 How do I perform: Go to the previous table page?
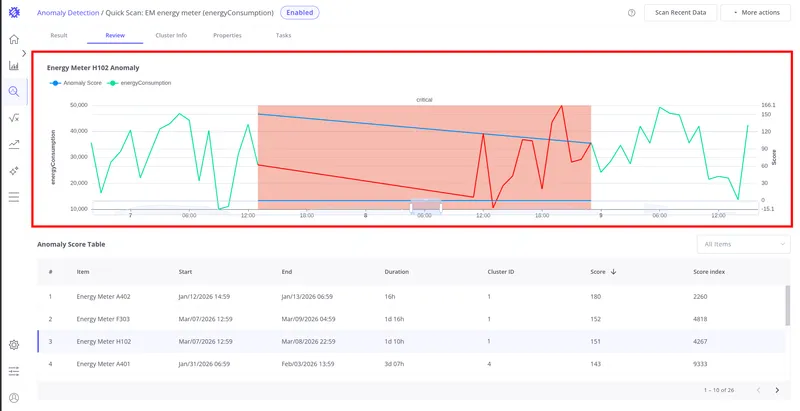(x=758, y=390)
